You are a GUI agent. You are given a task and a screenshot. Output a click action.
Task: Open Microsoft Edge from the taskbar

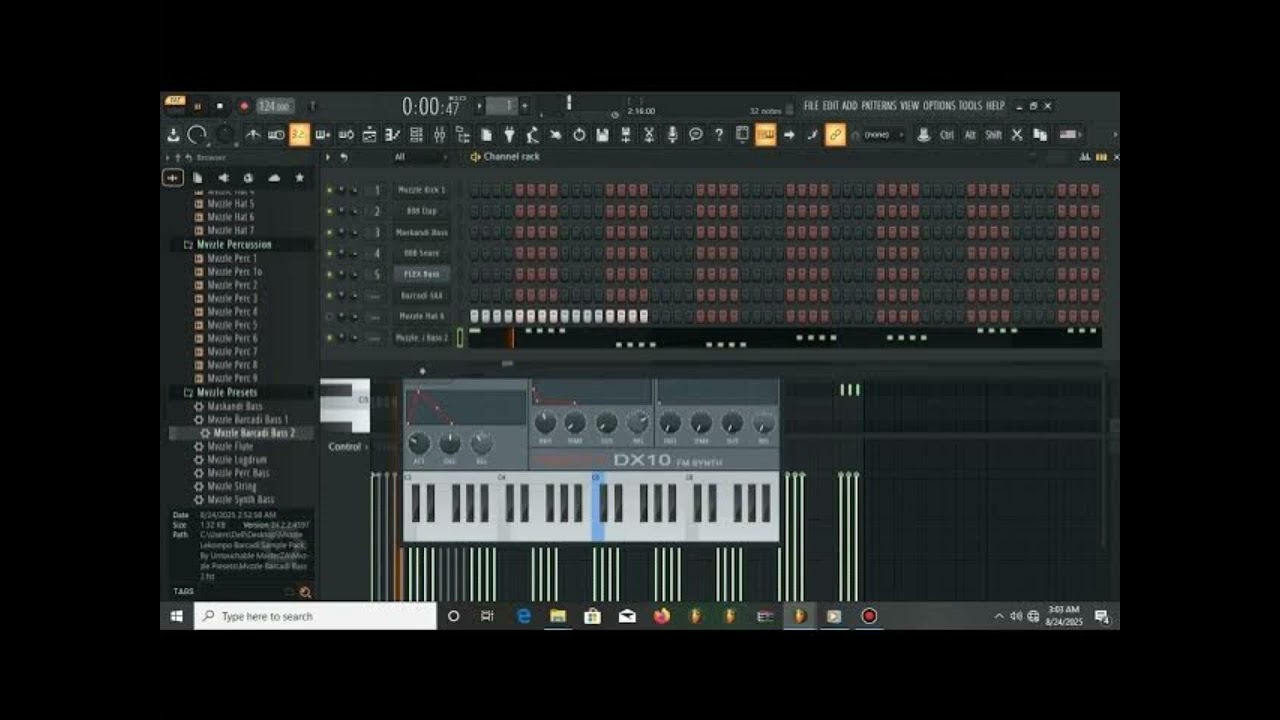[x=523, y=616]
